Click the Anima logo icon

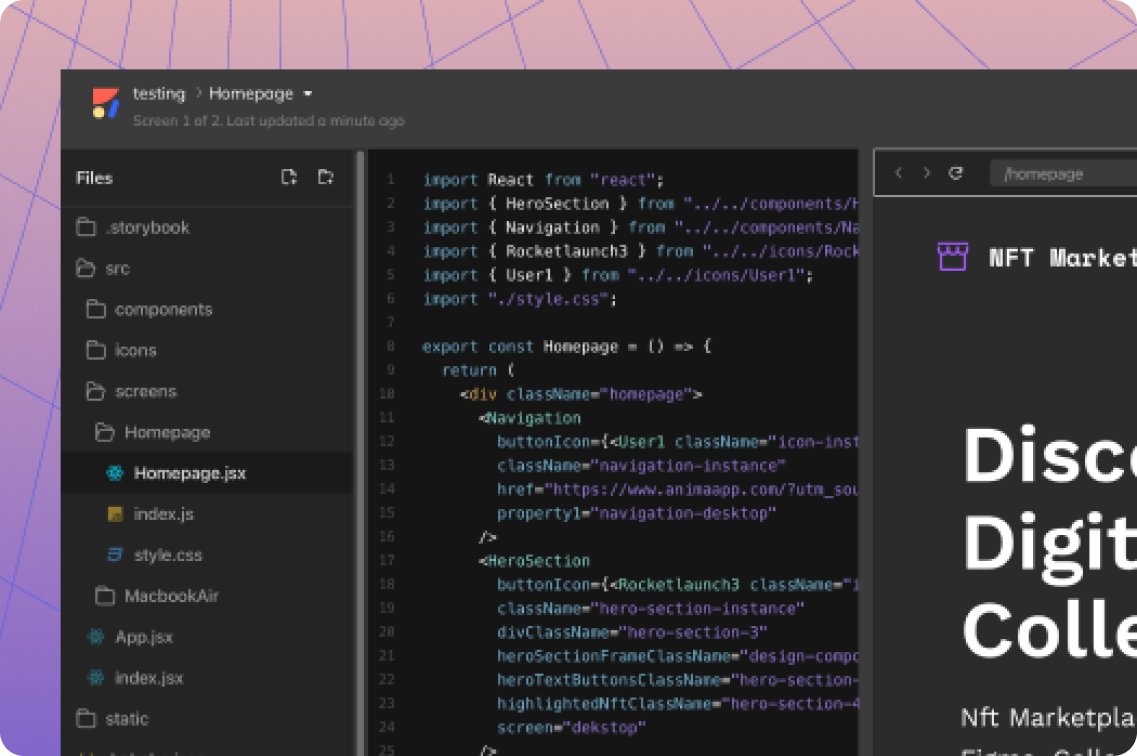(105, 103)
